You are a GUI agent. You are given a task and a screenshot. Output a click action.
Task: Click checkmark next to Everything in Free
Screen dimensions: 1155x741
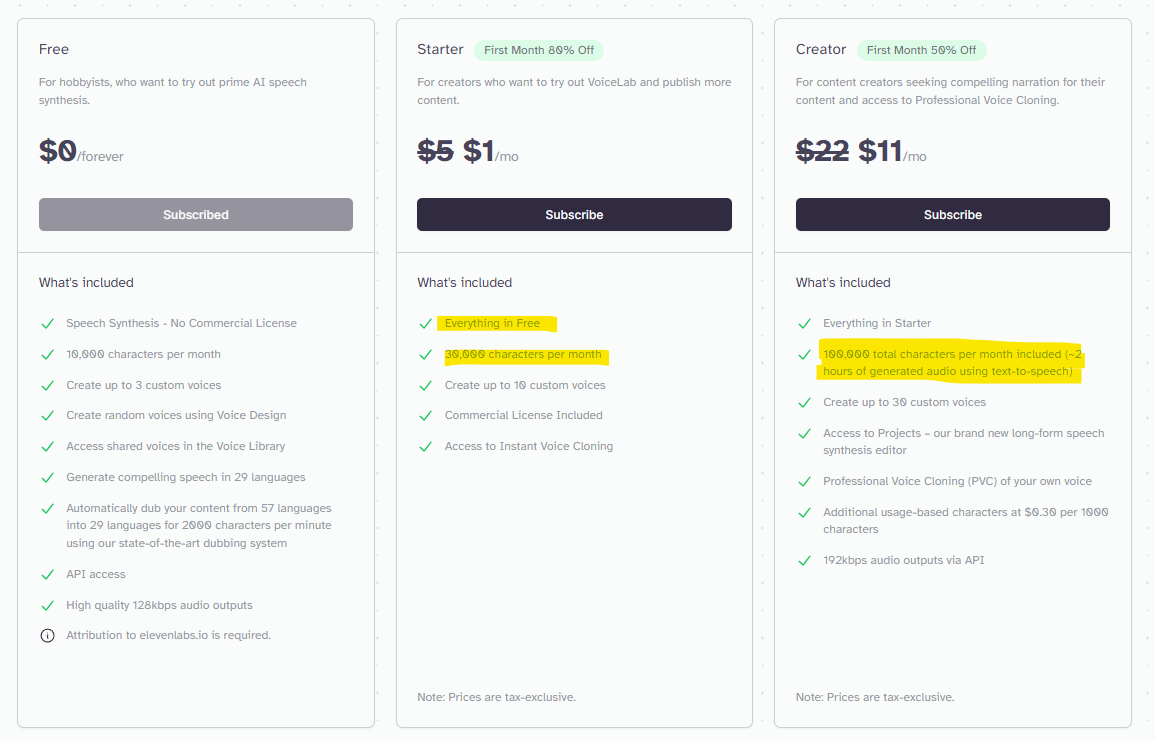(426, 323)
